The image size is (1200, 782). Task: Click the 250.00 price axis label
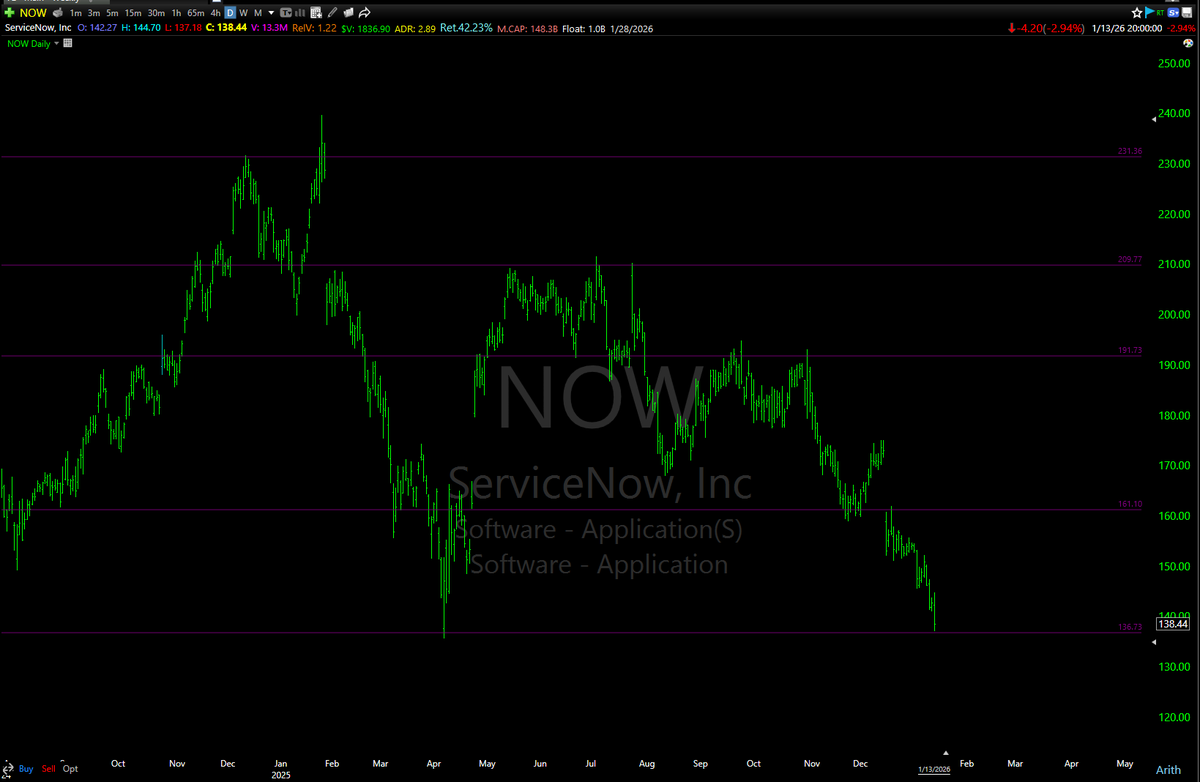(x=1173, y=63)
